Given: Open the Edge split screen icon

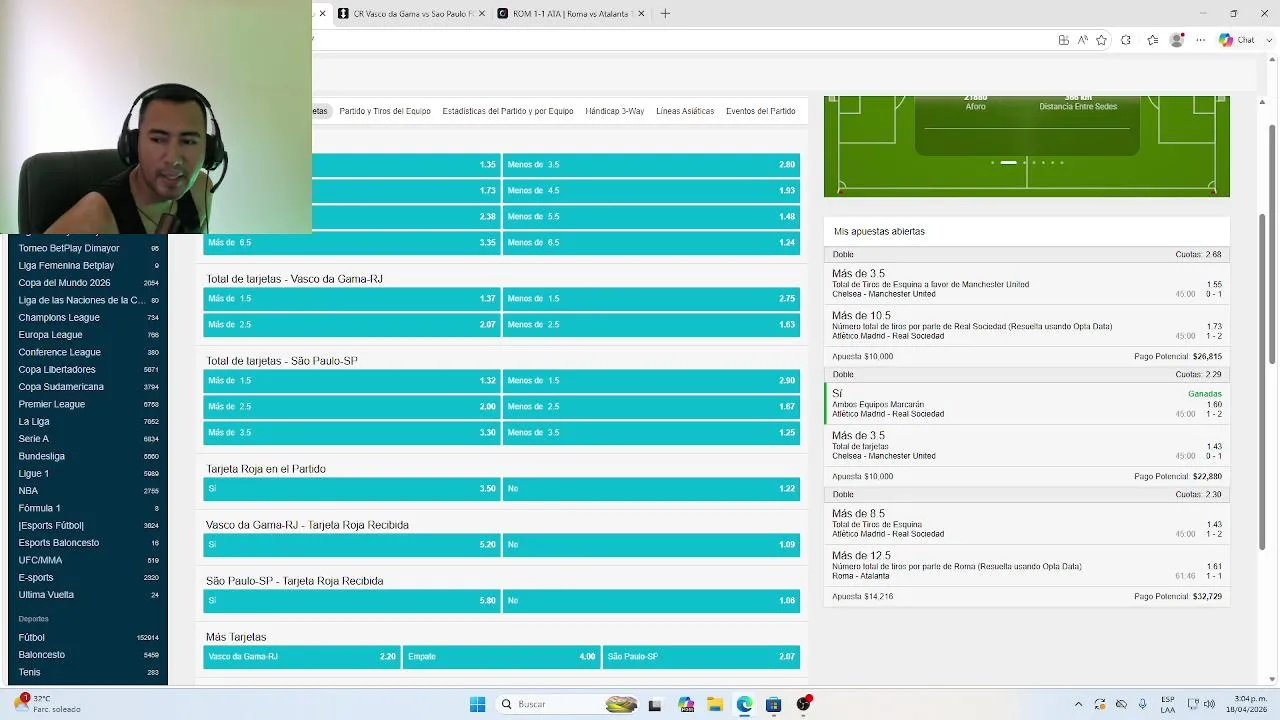Looking at the screenshot, I should (1063, 40).
